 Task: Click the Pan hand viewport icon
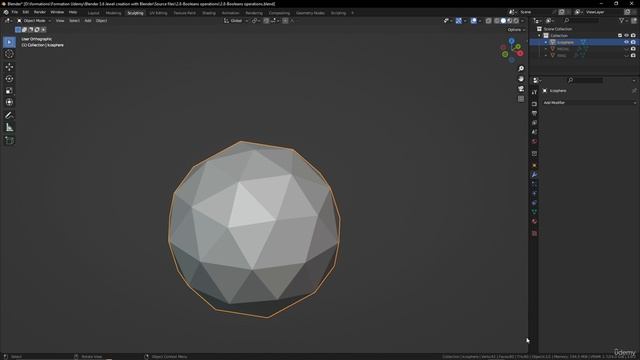point(521,78)
